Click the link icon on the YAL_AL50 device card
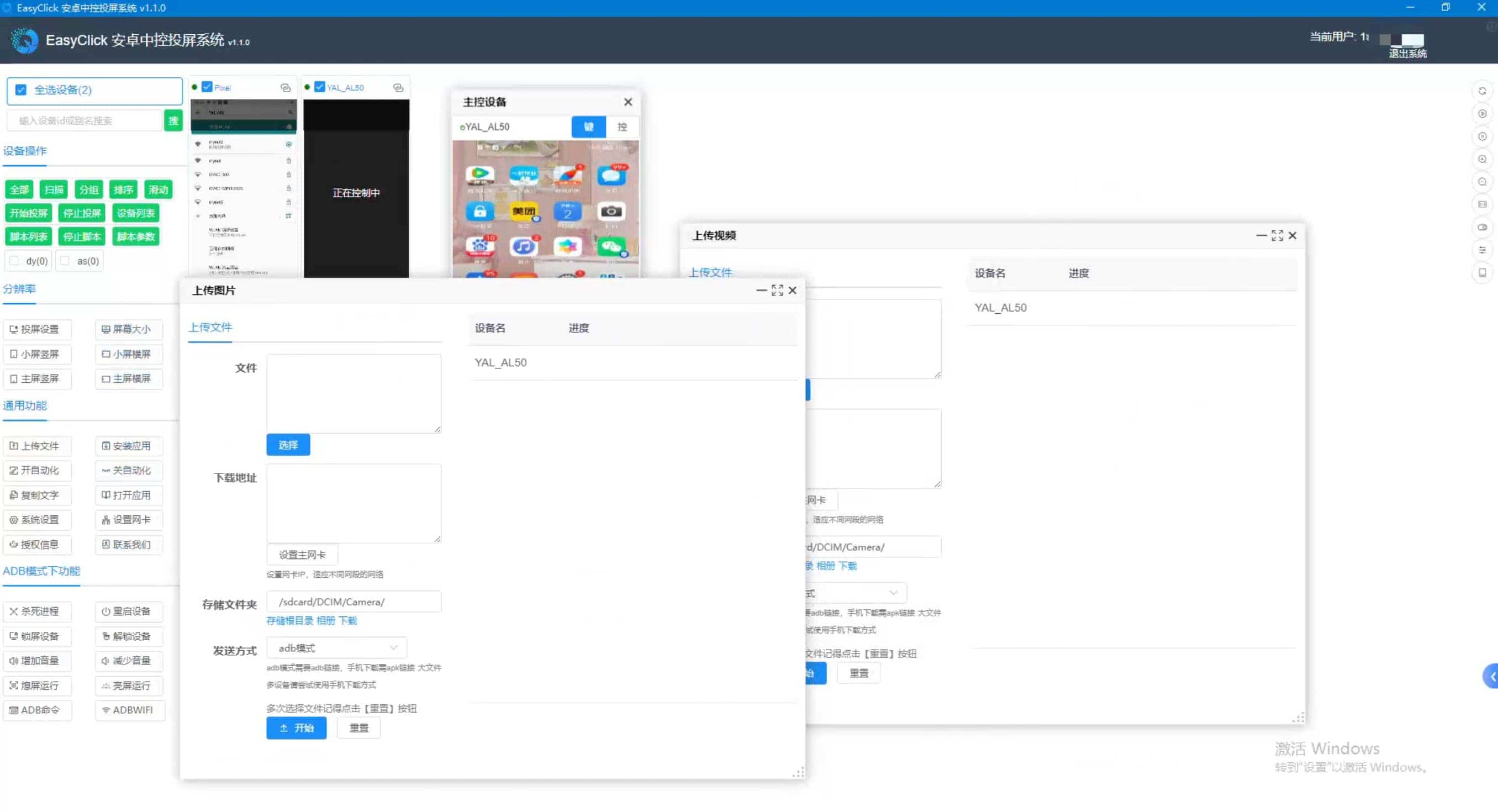 click(x=398, y=88)
